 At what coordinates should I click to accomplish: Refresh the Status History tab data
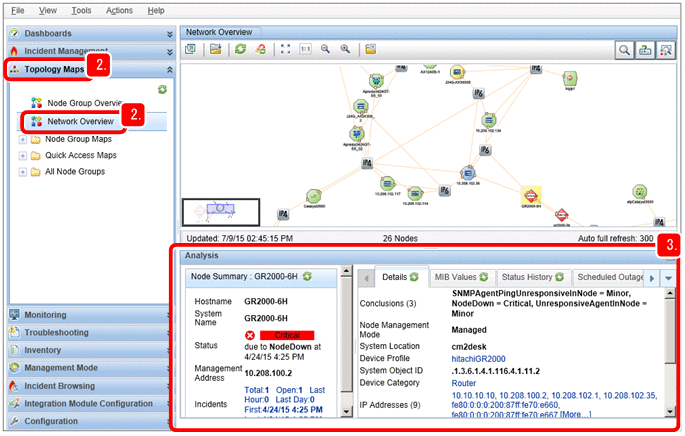[x=559, y=277]
